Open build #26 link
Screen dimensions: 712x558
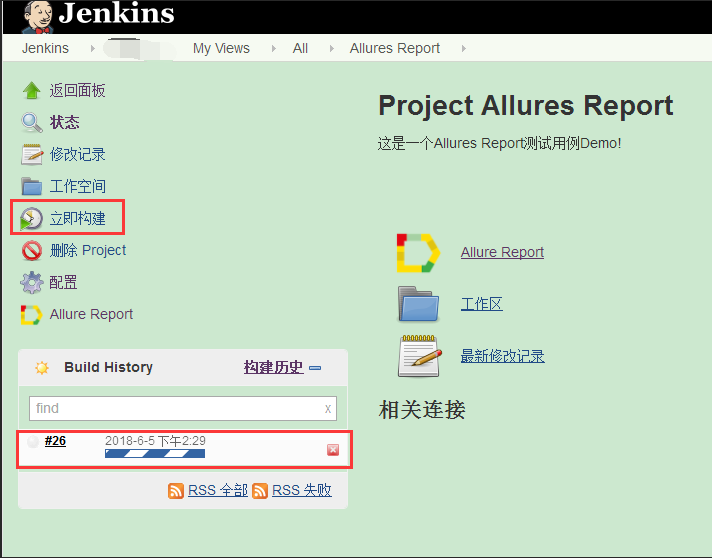[x=55, y=441]
